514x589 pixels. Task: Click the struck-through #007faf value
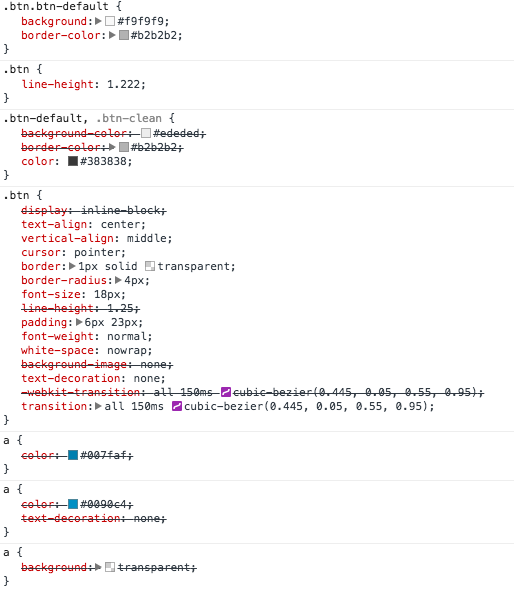[x=103, y=456]
